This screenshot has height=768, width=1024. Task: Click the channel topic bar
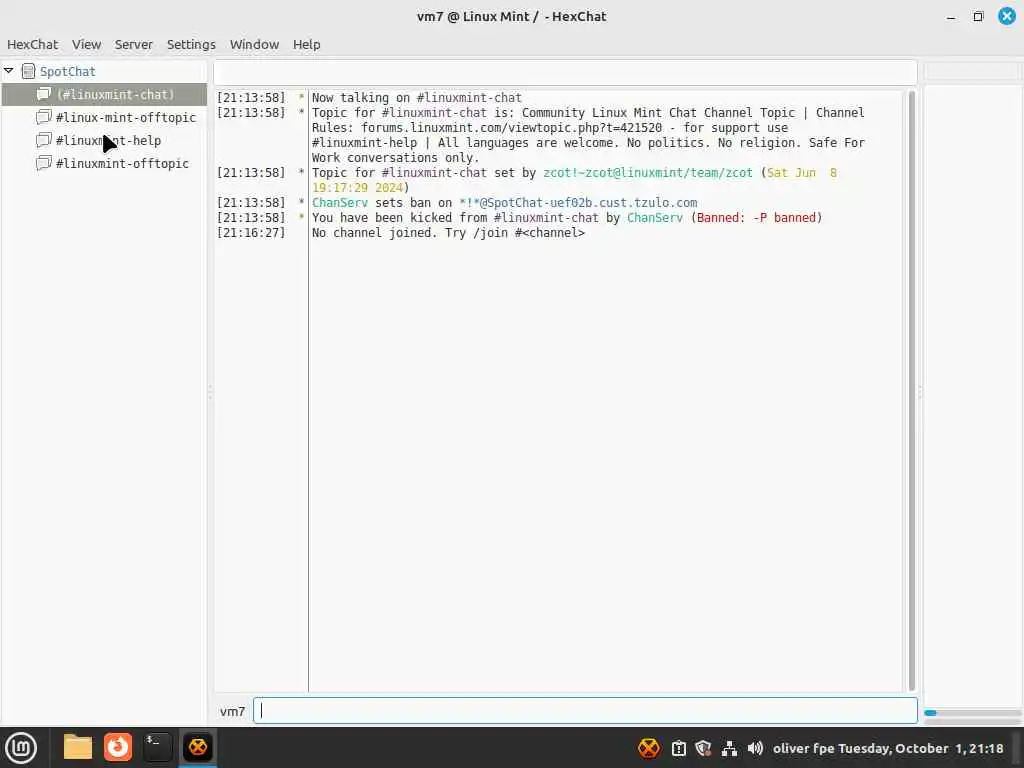click(x=565, y=72)
